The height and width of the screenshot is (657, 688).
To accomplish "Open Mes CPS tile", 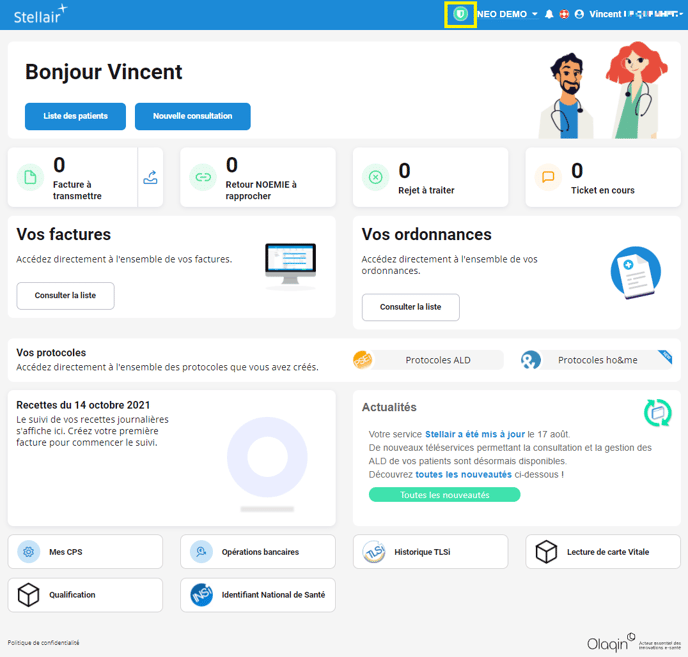I will click(x=85, y=551).
